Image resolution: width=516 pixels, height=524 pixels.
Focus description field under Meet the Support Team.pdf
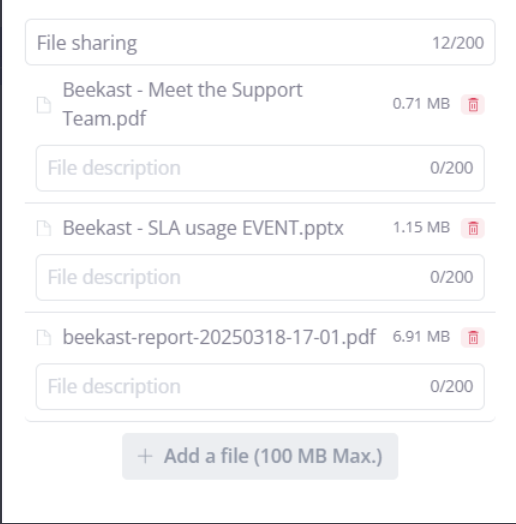(x=260, y=168)
